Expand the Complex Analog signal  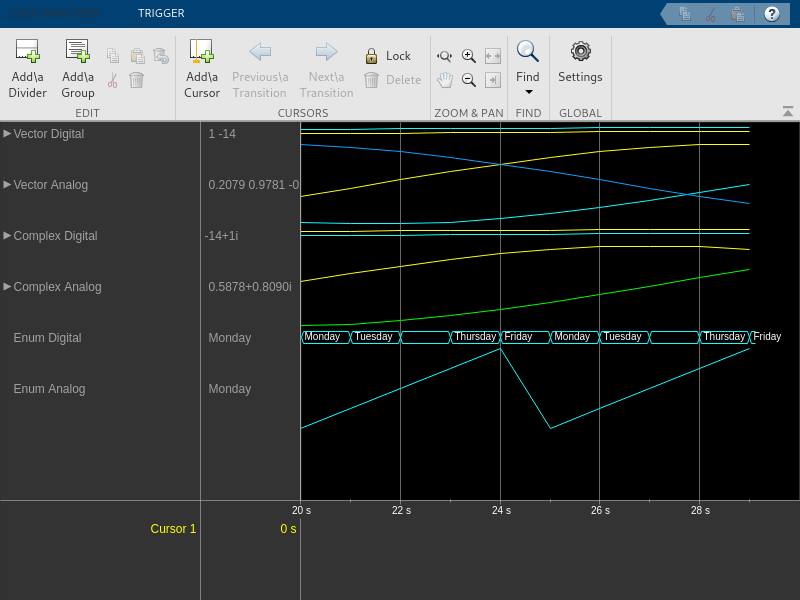(7, 286)
